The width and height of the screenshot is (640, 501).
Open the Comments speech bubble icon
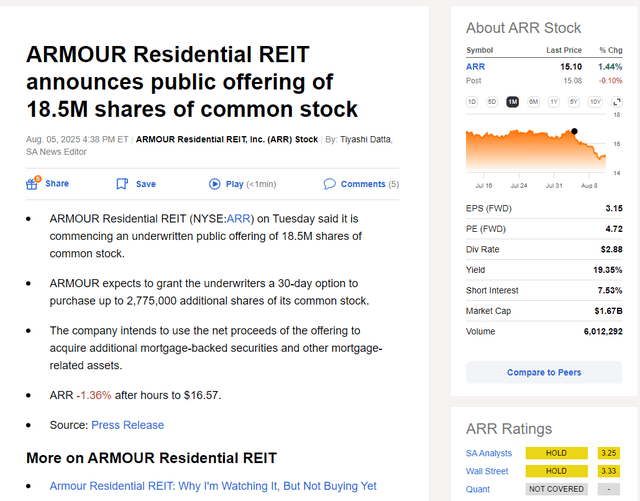click(329, 184)
